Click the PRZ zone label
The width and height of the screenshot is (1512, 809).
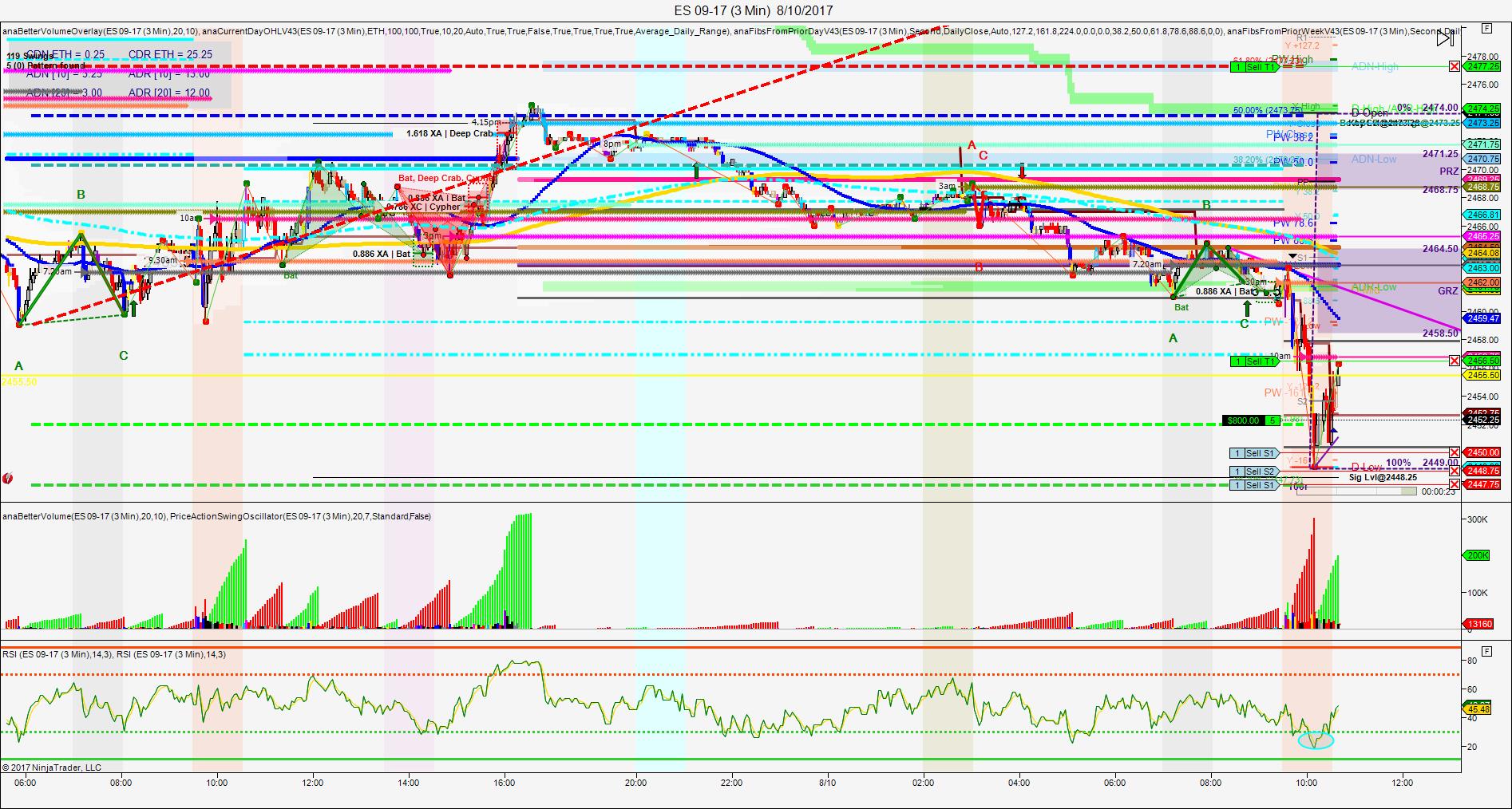1449,172
